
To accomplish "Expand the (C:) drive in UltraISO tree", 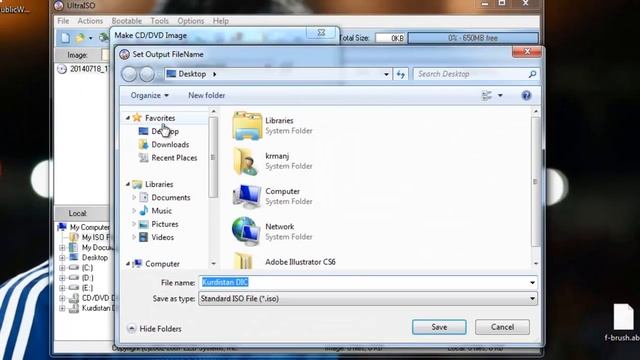I will pos(62,268).
